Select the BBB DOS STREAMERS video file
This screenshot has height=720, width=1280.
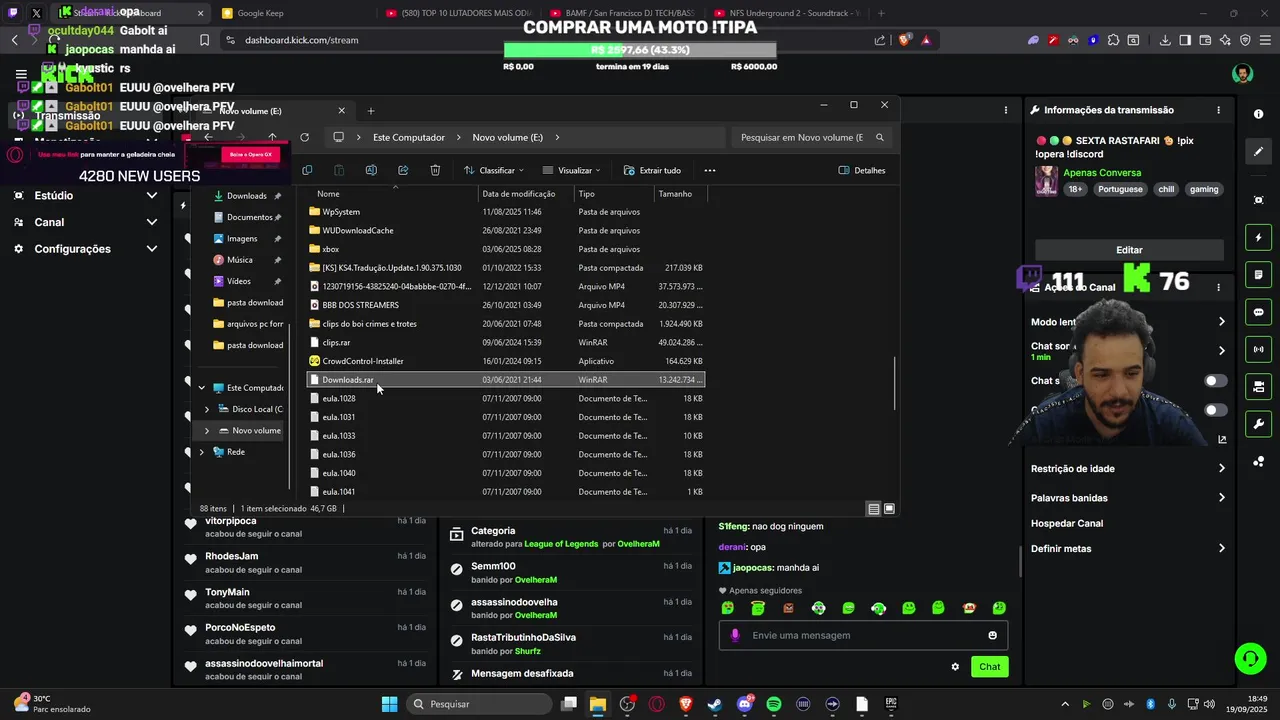[505, 305]
